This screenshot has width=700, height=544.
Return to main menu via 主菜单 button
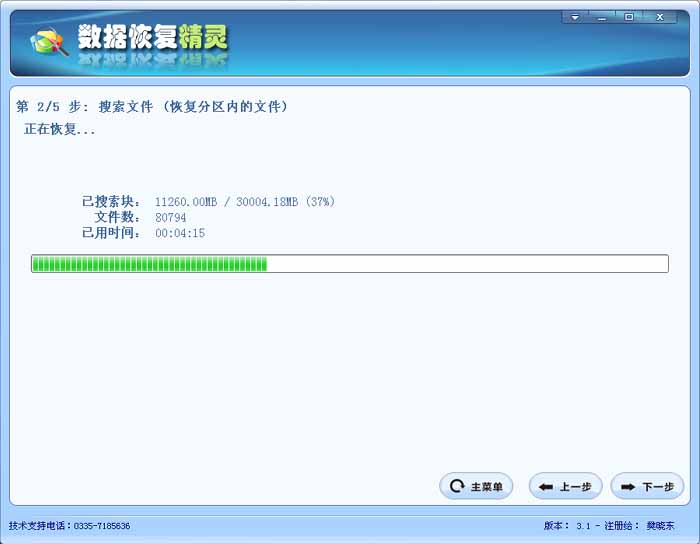pyautogui.click(x=476, y=487)
